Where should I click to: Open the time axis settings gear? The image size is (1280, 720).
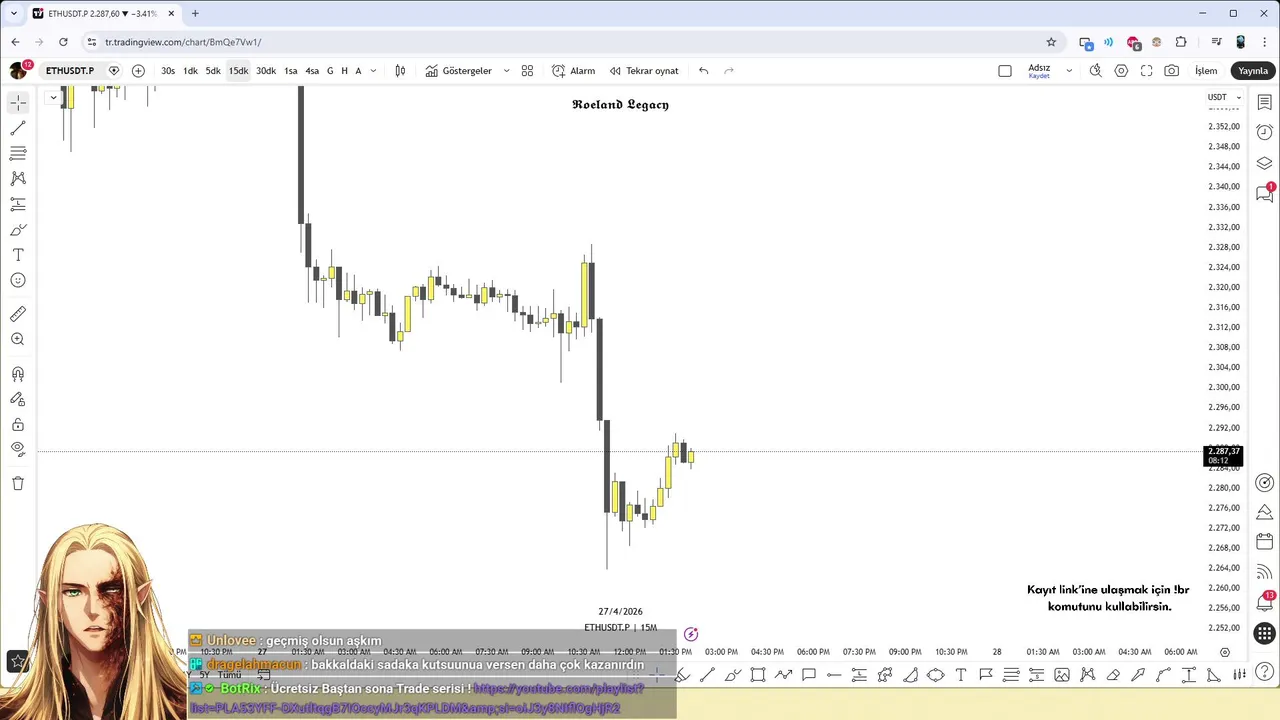point(1225,652)
